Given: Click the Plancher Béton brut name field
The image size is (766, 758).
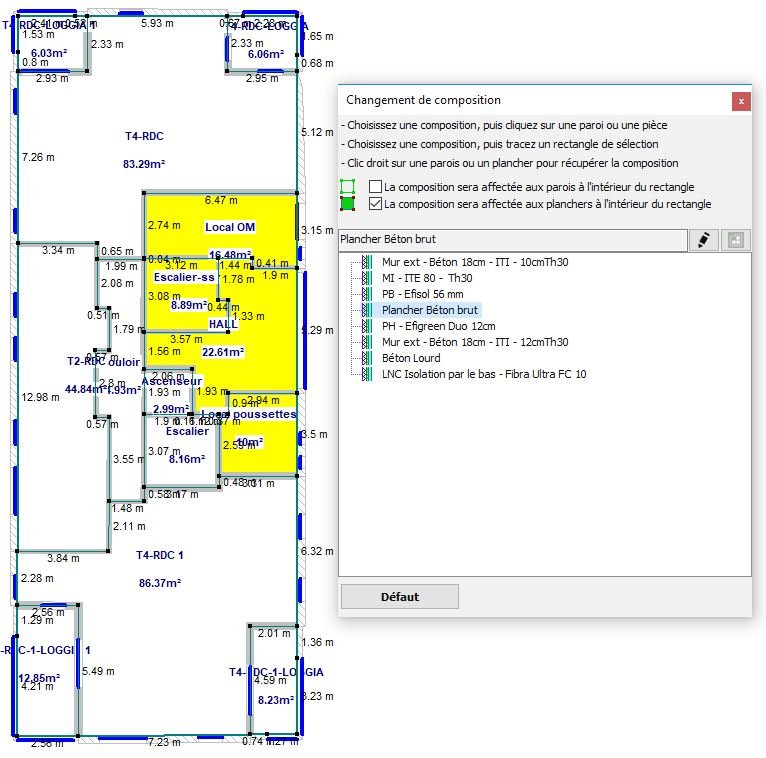Looking at the screenshot, I should click(x=512, y=240).
